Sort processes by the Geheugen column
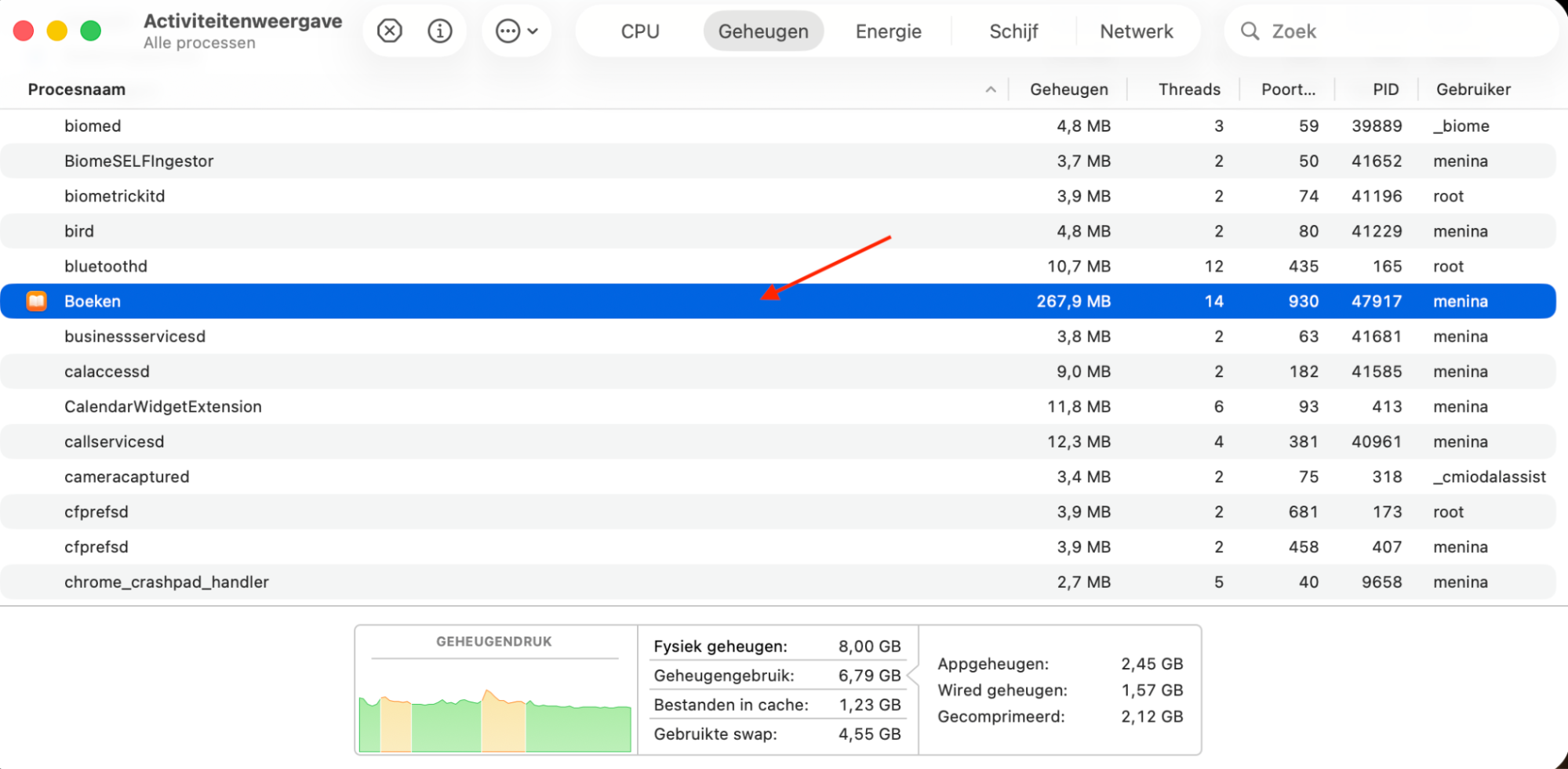The image size is (1568, 769). click(1068, 89)
